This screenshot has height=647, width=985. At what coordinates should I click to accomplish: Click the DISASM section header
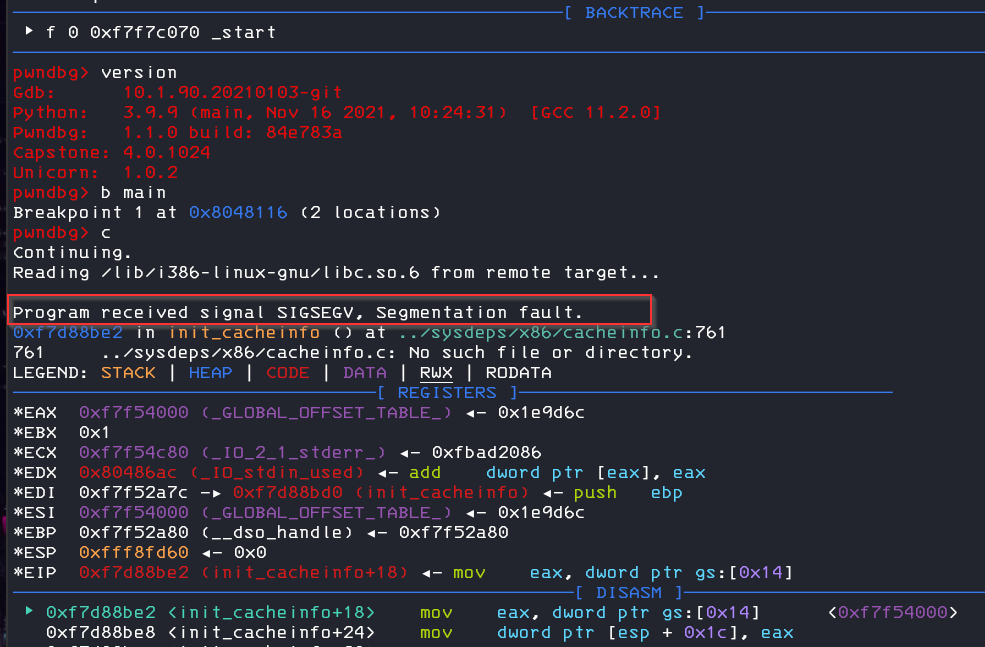click(628, 592)
